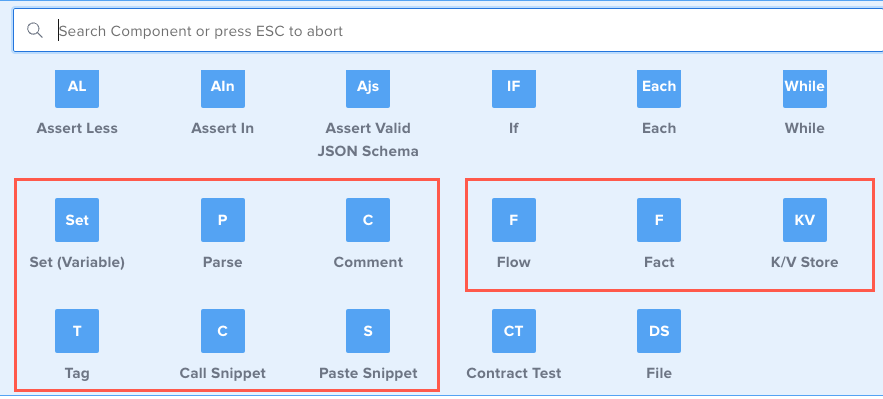Pick the Each loop component
883x399 pixels.
point(659,88)
